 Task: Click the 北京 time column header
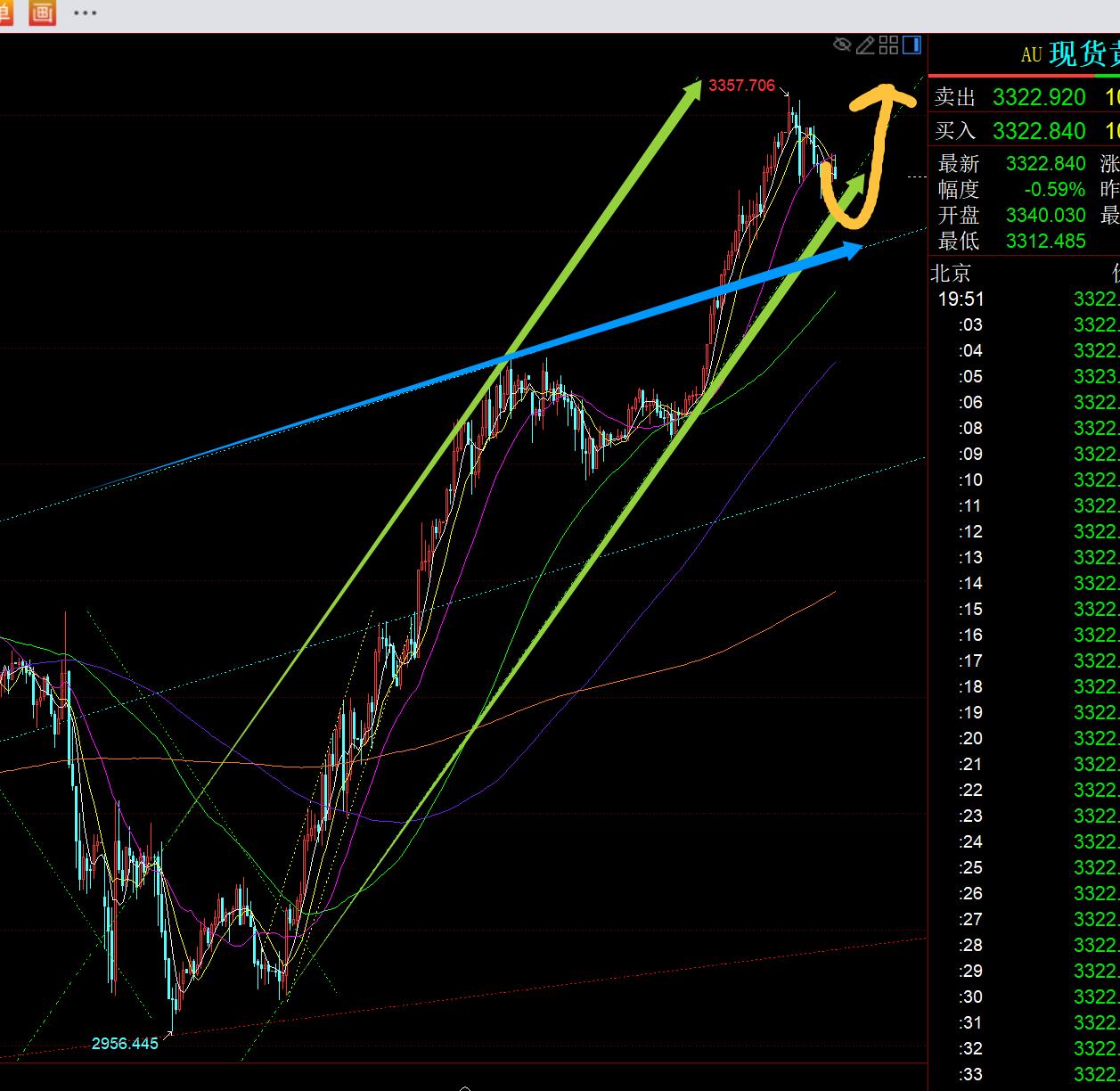point(951,273)
